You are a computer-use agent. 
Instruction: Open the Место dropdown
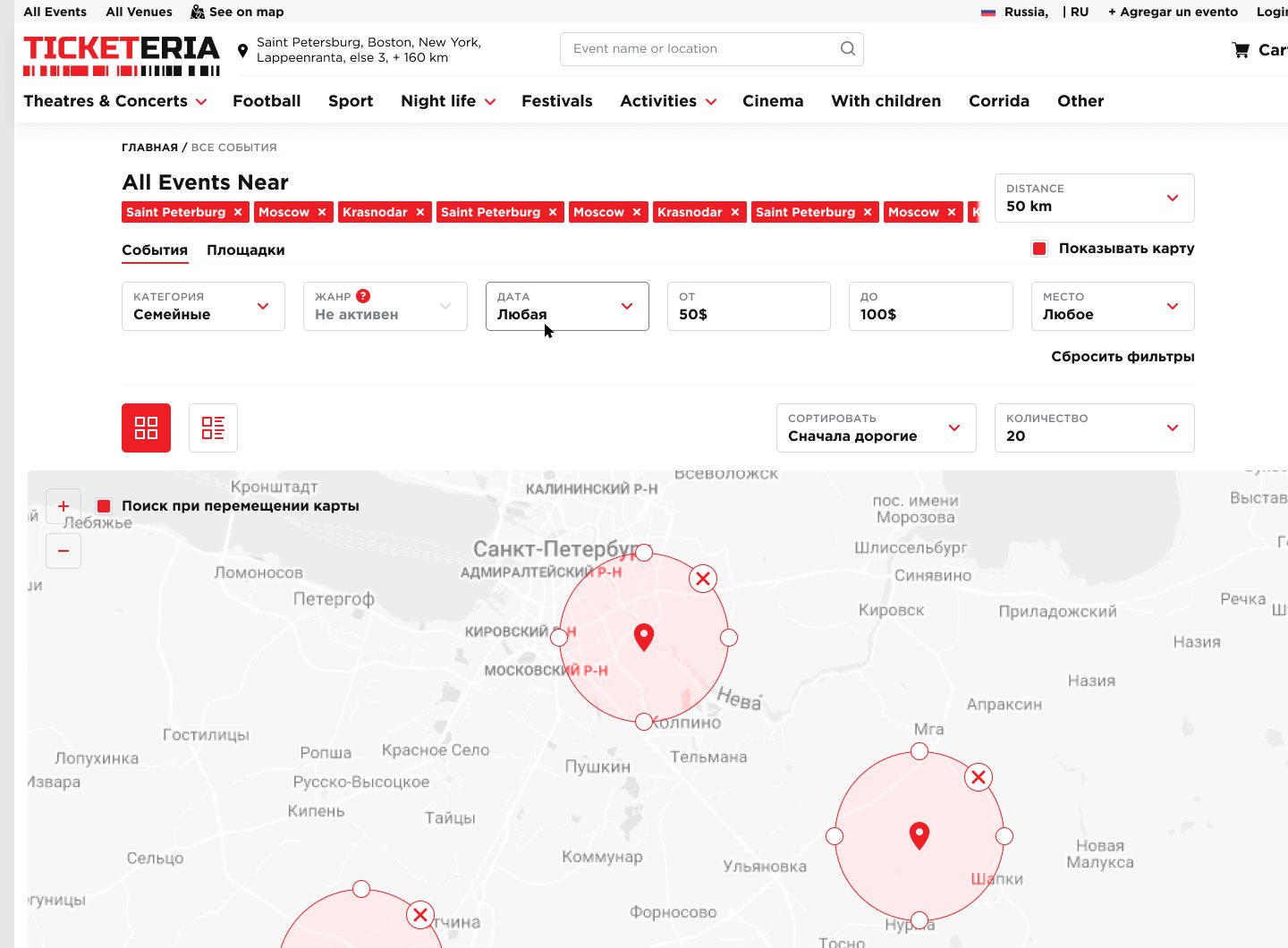point(1113,306)
